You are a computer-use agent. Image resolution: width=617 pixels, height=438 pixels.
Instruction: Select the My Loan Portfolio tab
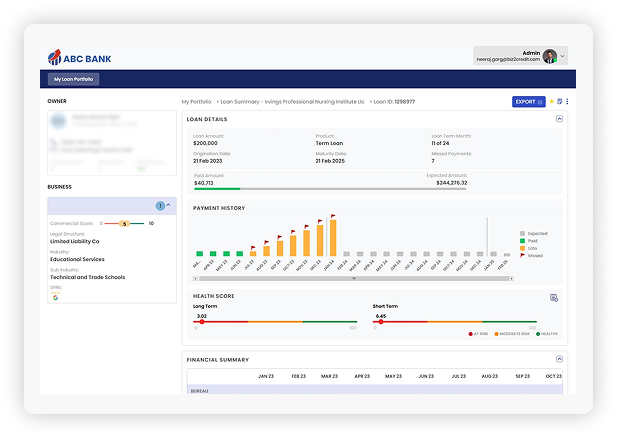76,79
